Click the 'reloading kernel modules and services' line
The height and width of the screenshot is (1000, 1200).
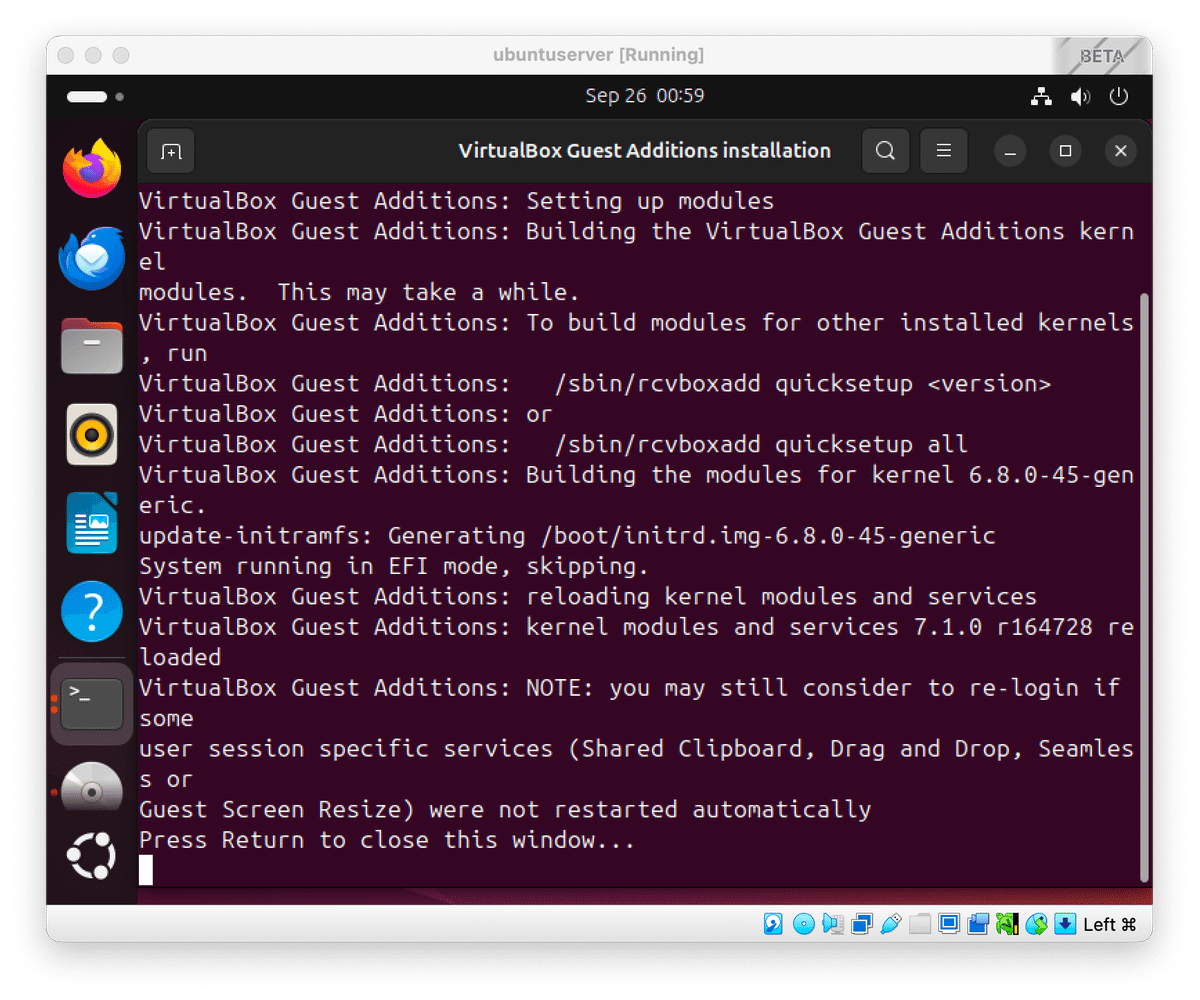tap(588, 597)
